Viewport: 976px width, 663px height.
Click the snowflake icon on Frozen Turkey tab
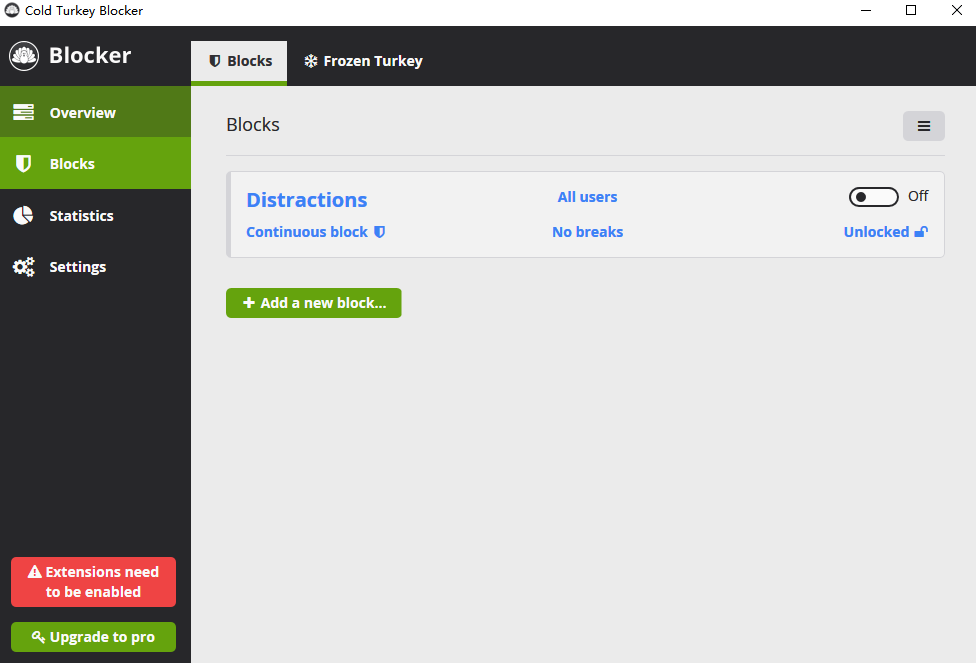[x=311, y=62]
